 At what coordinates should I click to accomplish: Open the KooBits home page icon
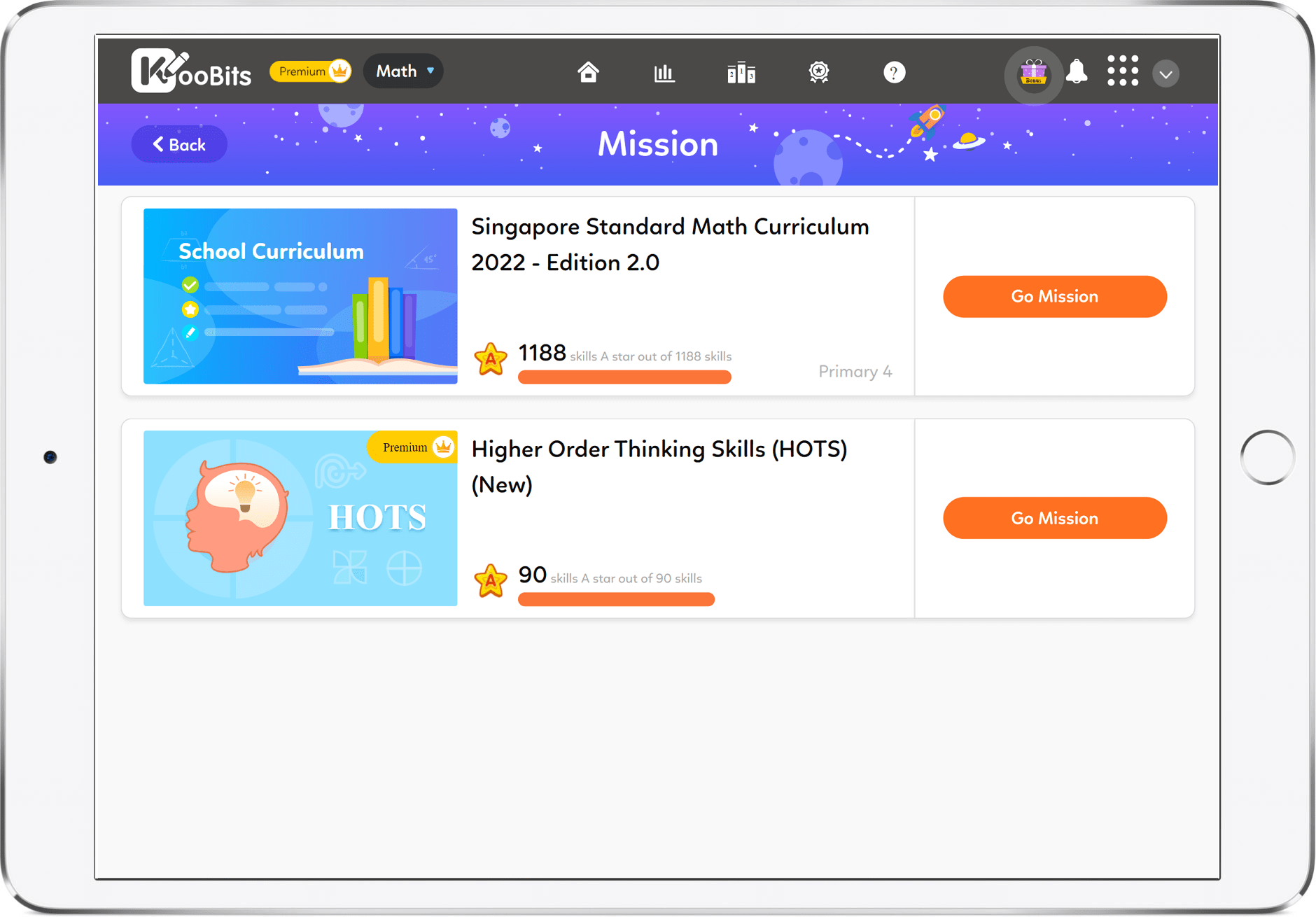589,72
